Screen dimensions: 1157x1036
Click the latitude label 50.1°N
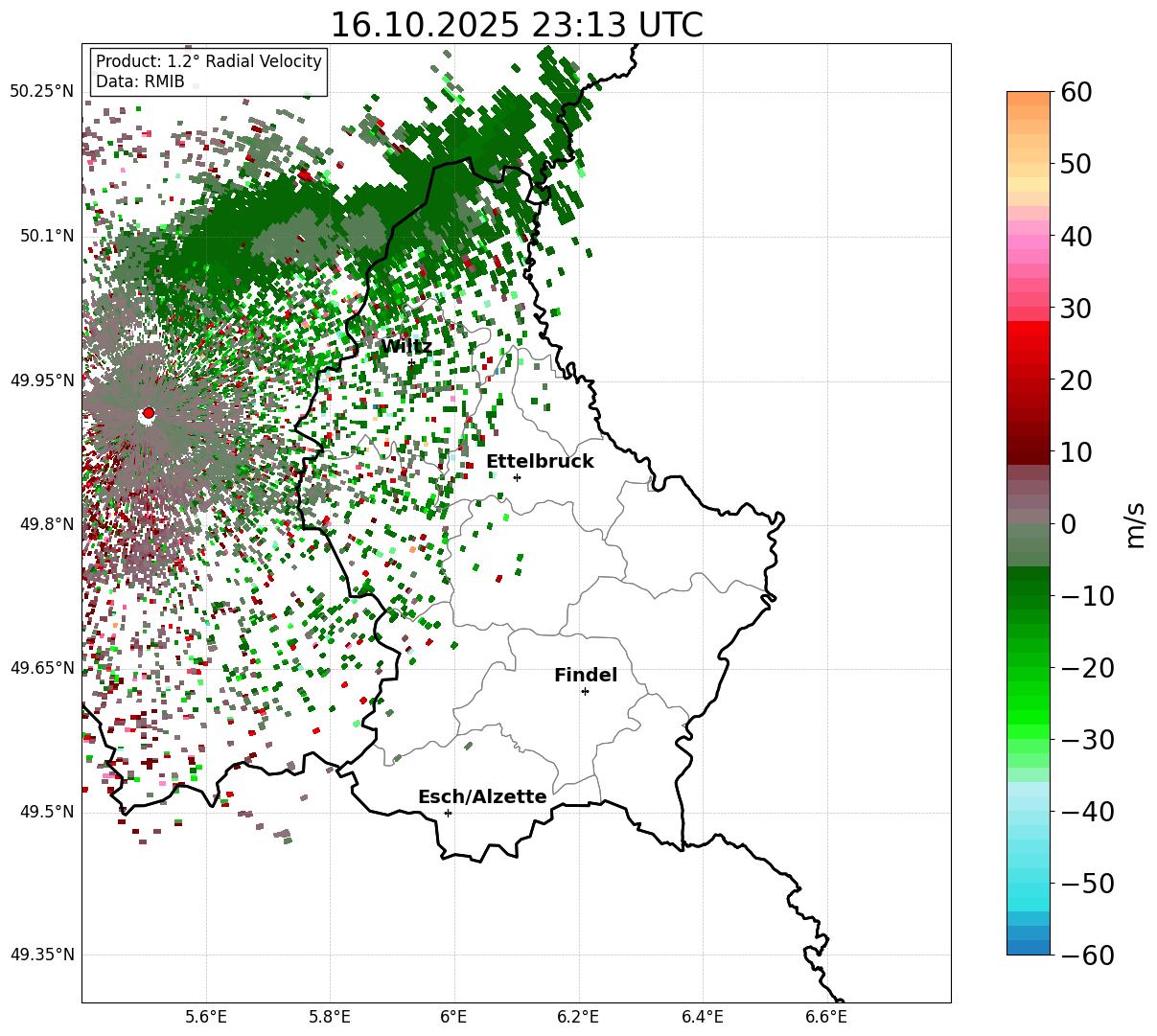[46, 236]
